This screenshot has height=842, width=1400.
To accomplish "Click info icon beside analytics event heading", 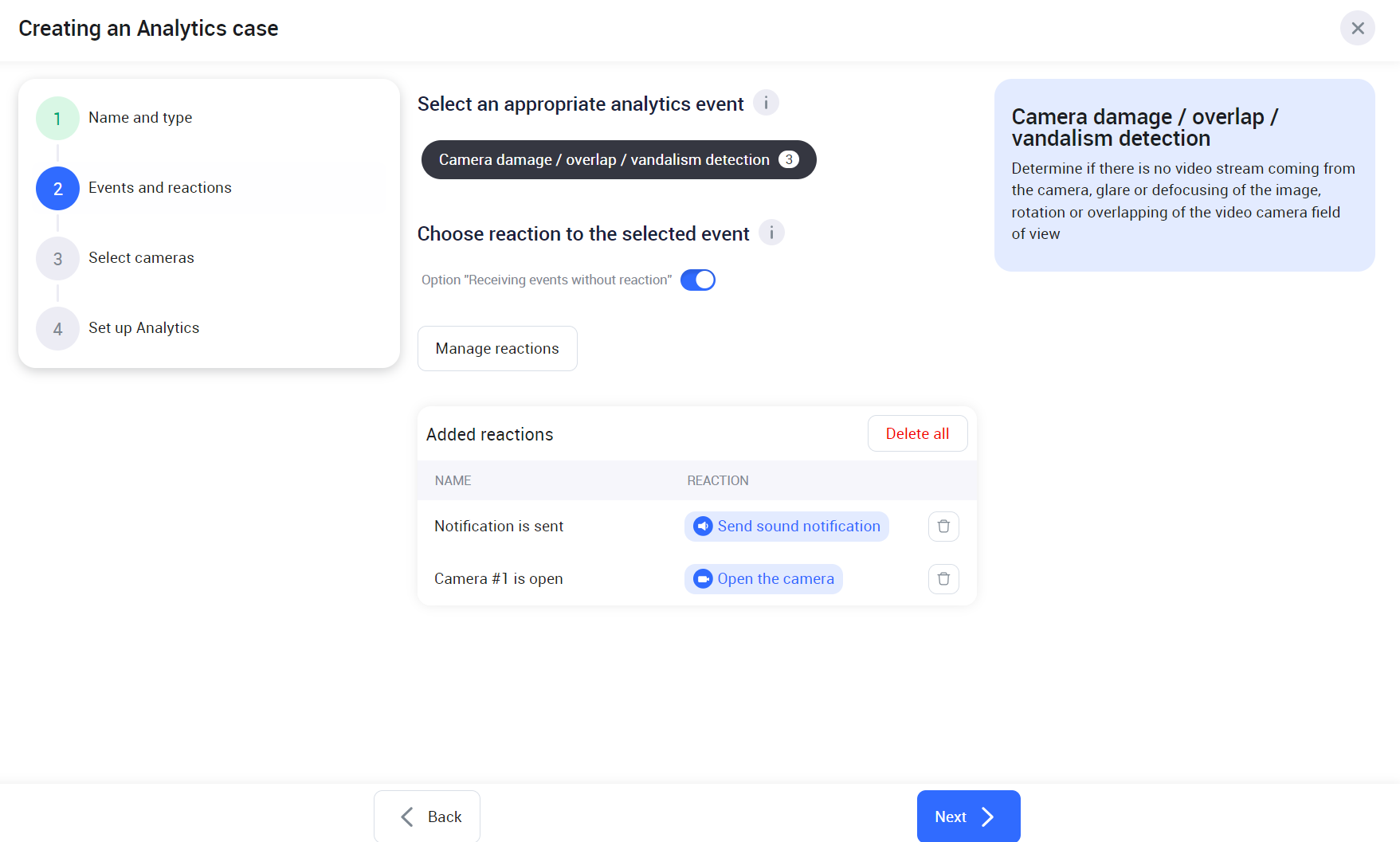I will 766,103.
